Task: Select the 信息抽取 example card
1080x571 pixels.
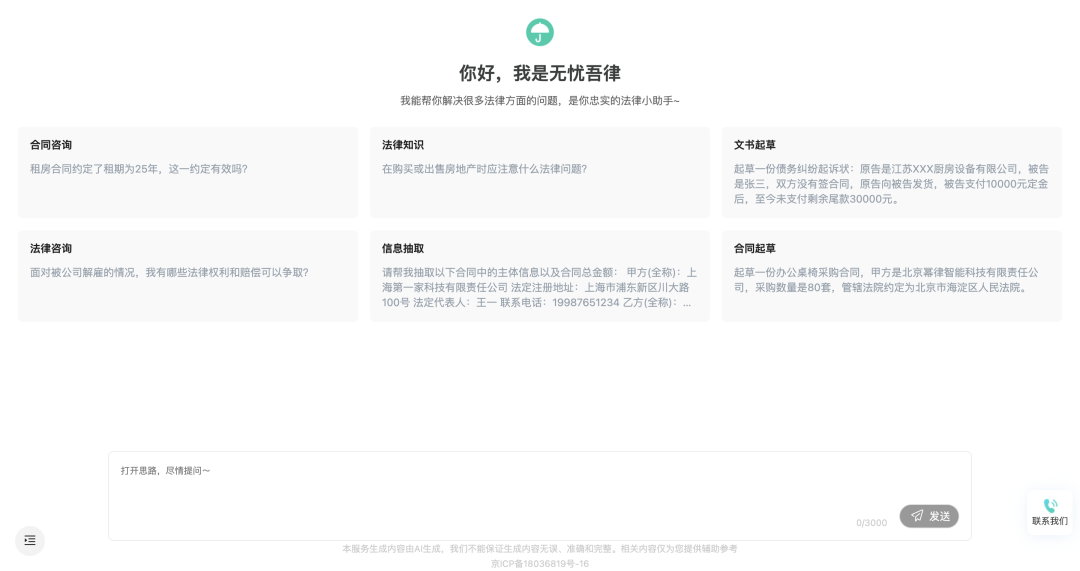Action: (x=539, y=276)
